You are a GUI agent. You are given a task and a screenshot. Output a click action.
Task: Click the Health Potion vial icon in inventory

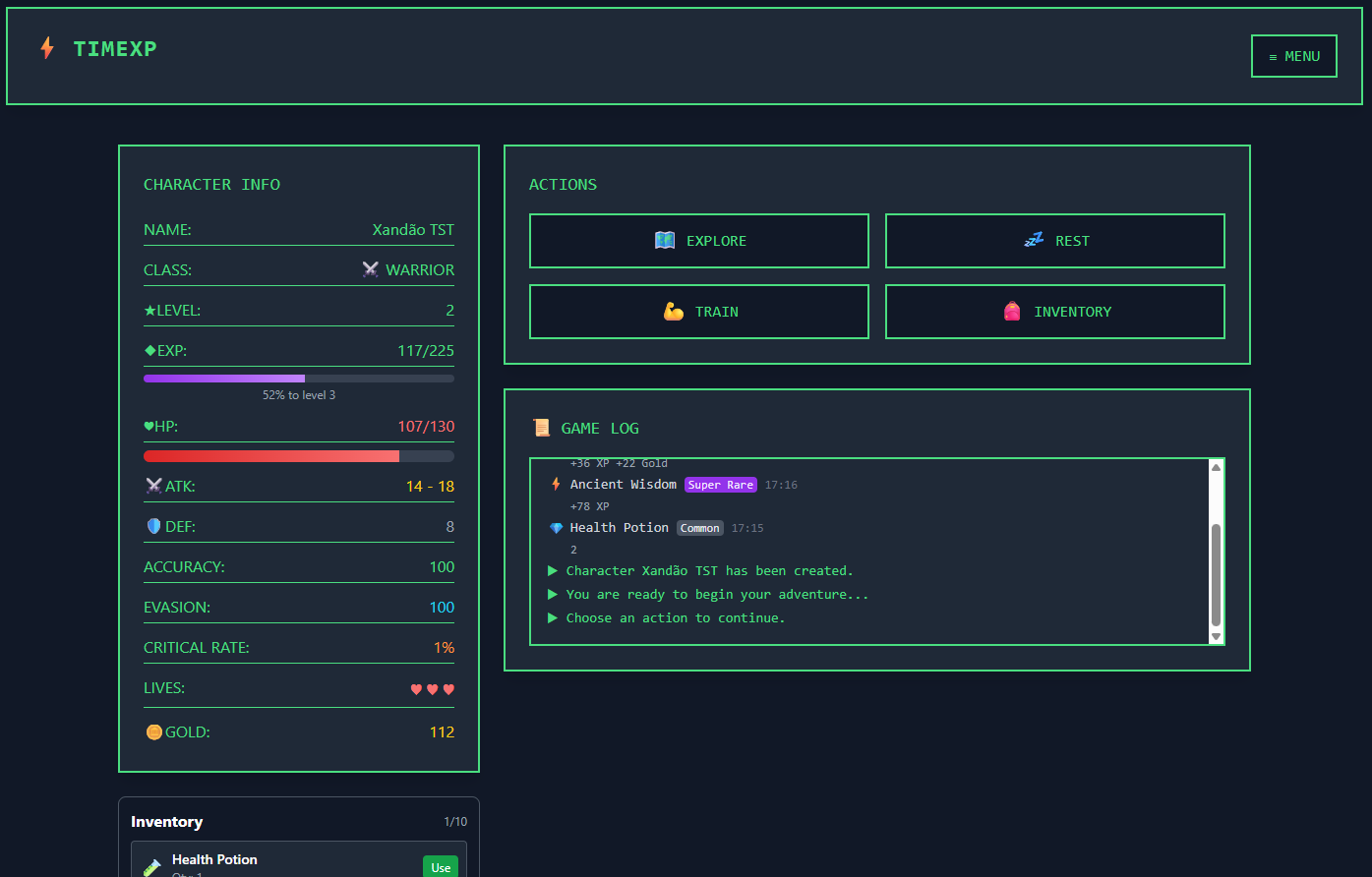[152, 866]
